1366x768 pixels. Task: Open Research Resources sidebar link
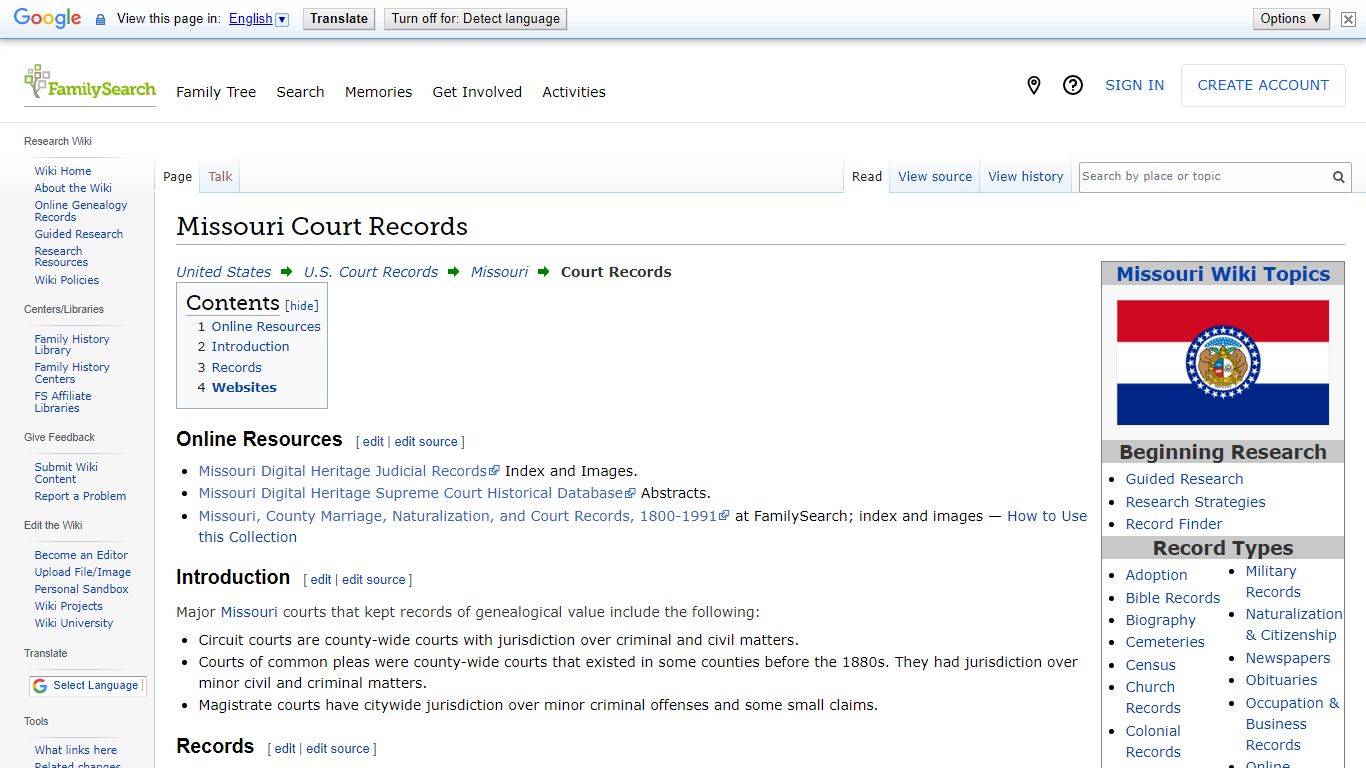[x=61, y=257]
